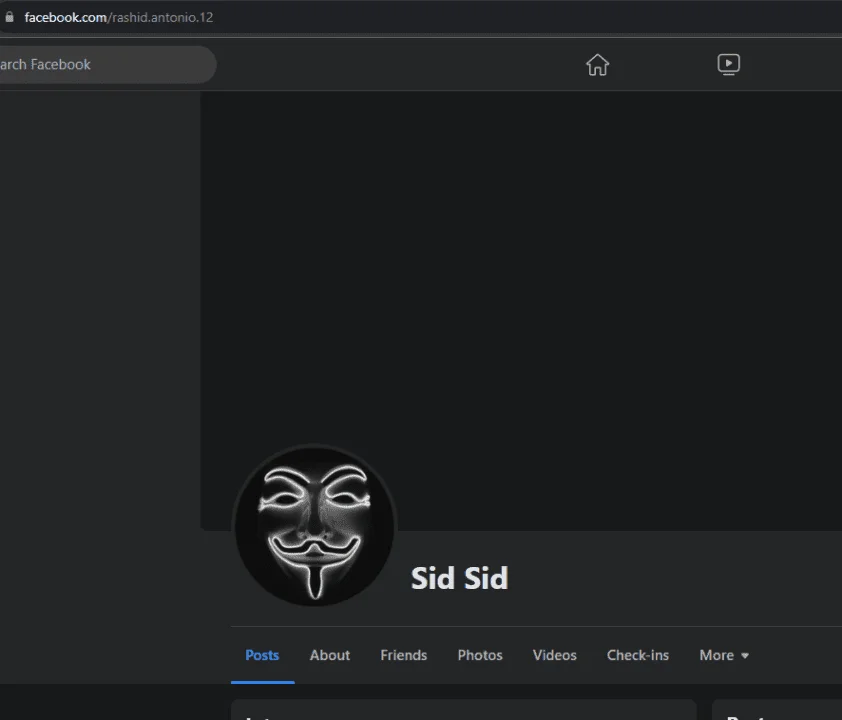This screenshot has width=842, height=720.
Task: Select the Posts tab
Action: click(x=262, y=655)
